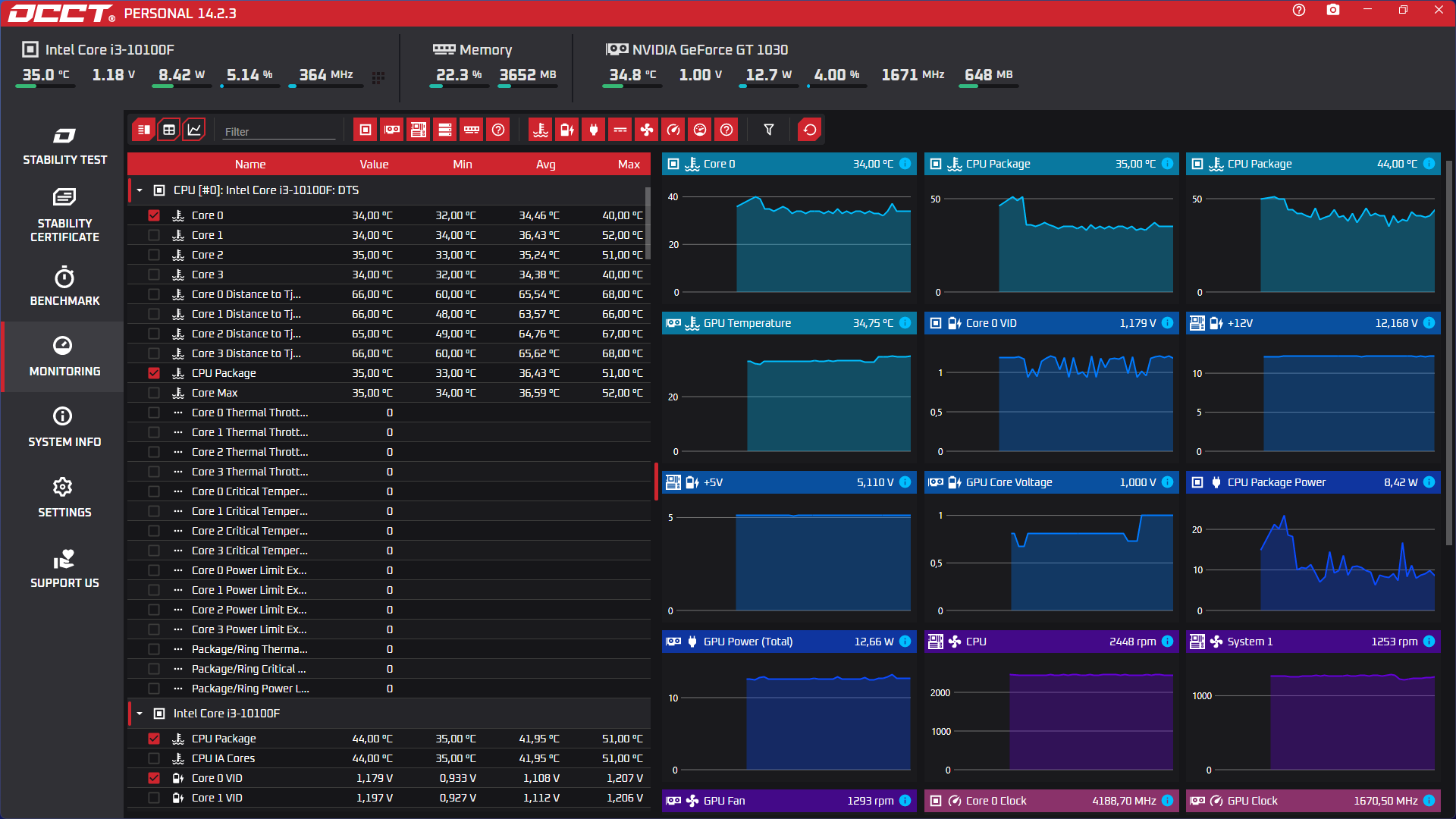Toggle the clock speed sensor filter
1456x819 pixels.
coord(673,130)
